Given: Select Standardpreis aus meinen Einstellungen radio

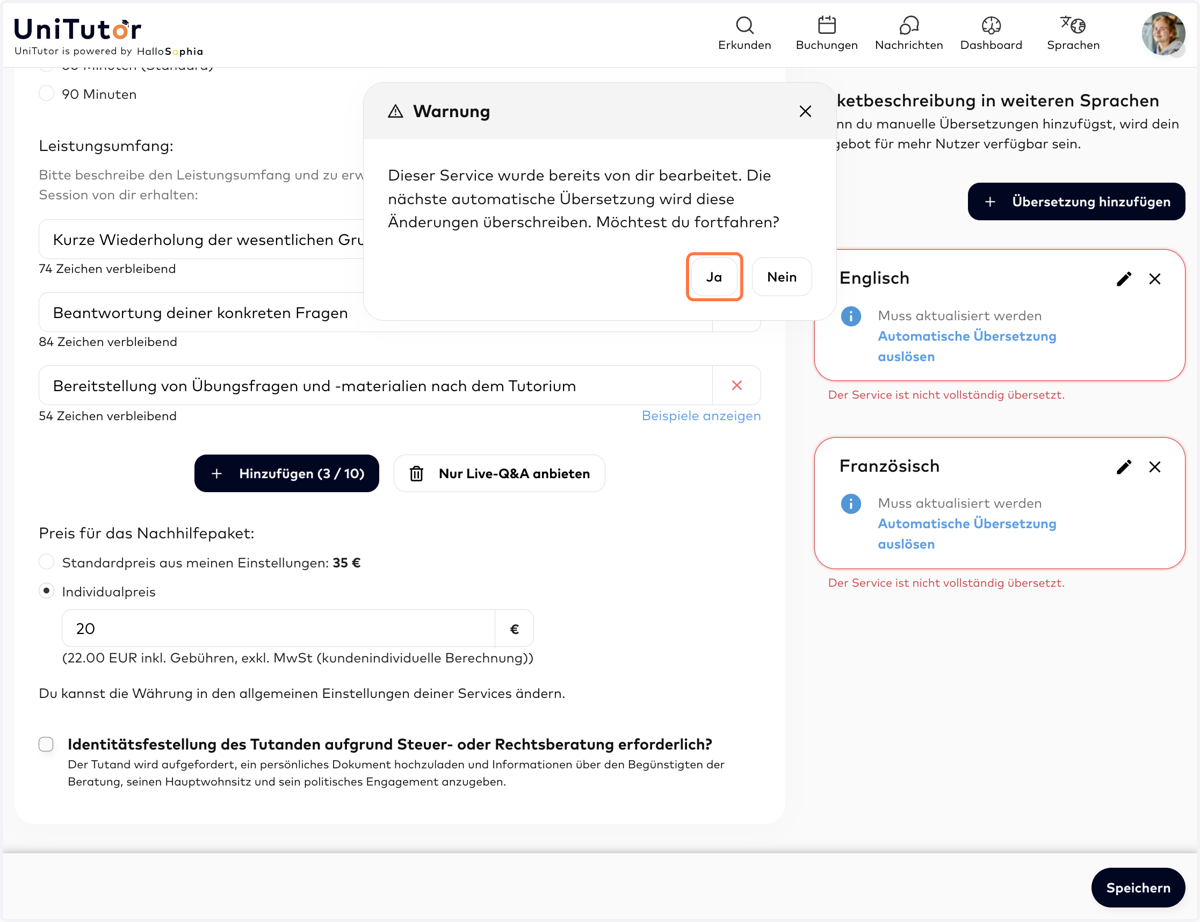Looking at the screenshot, I should click(47, 562).
